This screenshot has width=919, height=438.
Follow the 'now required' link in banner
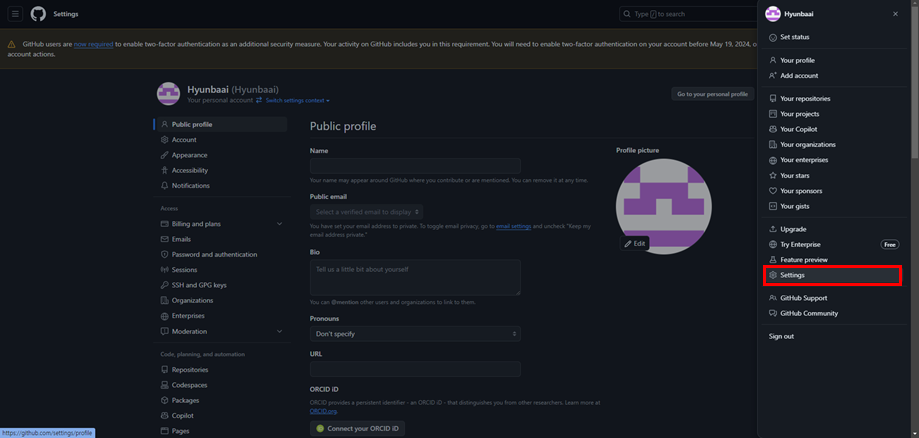pos(93,44)
